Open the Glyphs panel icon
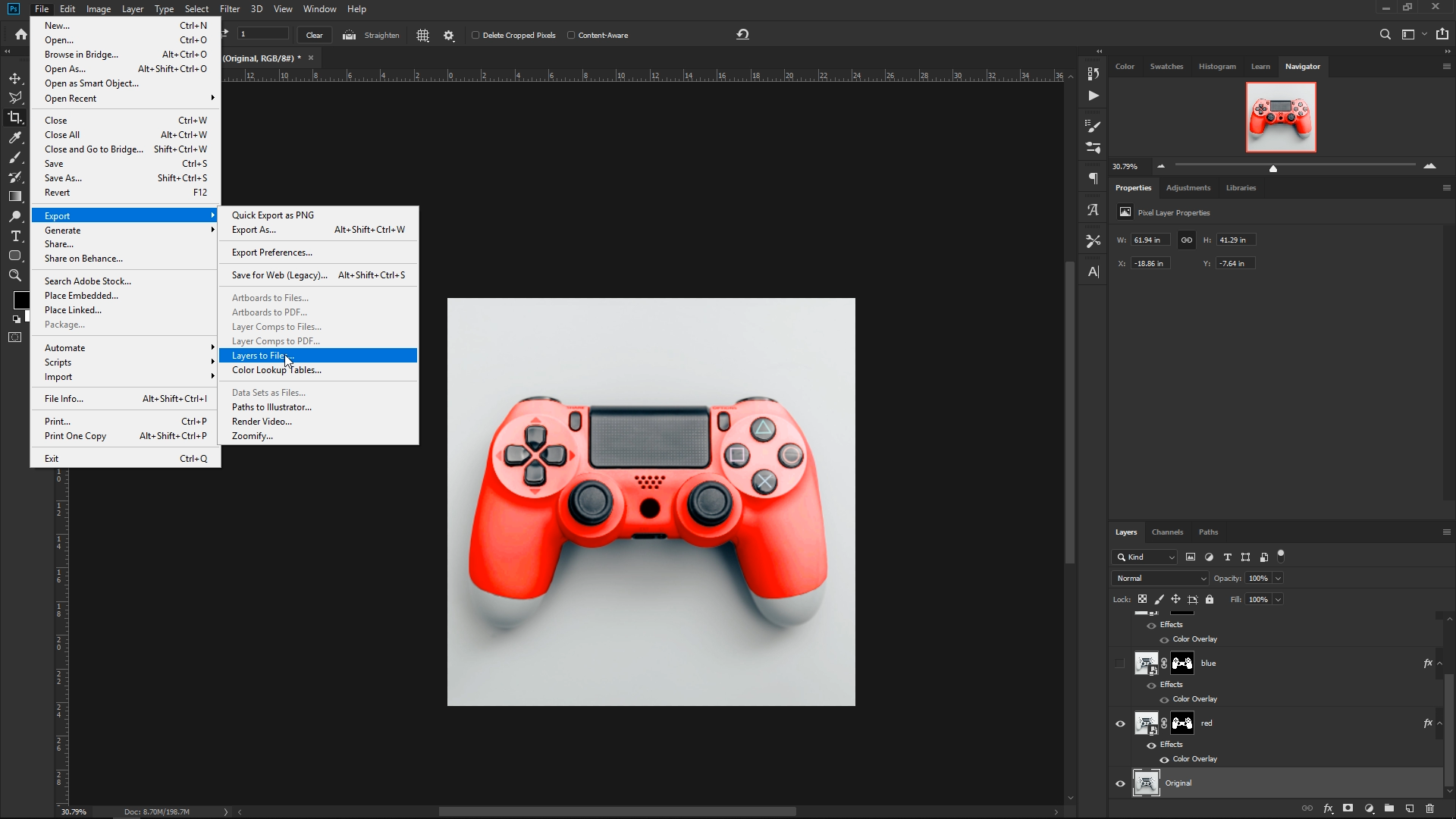1456x819 pixels. click(1093, 210)
